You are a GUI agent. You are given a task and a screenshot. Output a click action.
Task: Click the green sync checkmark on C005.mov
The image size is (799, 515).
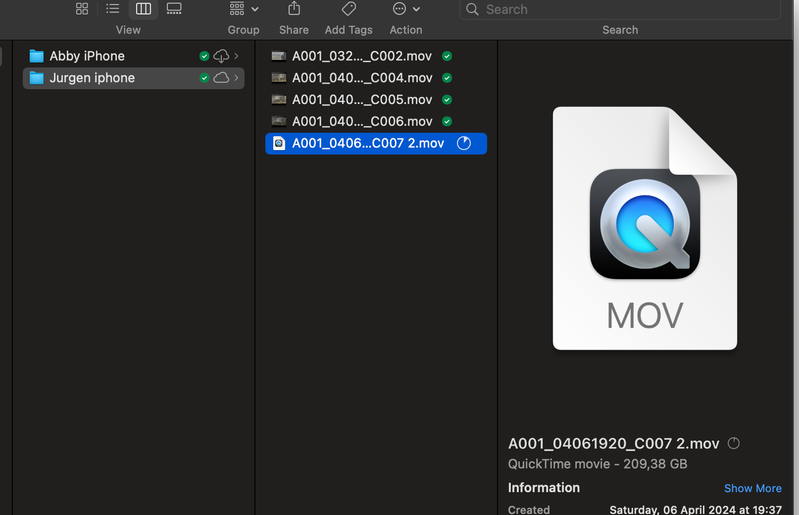click(447, 100)
